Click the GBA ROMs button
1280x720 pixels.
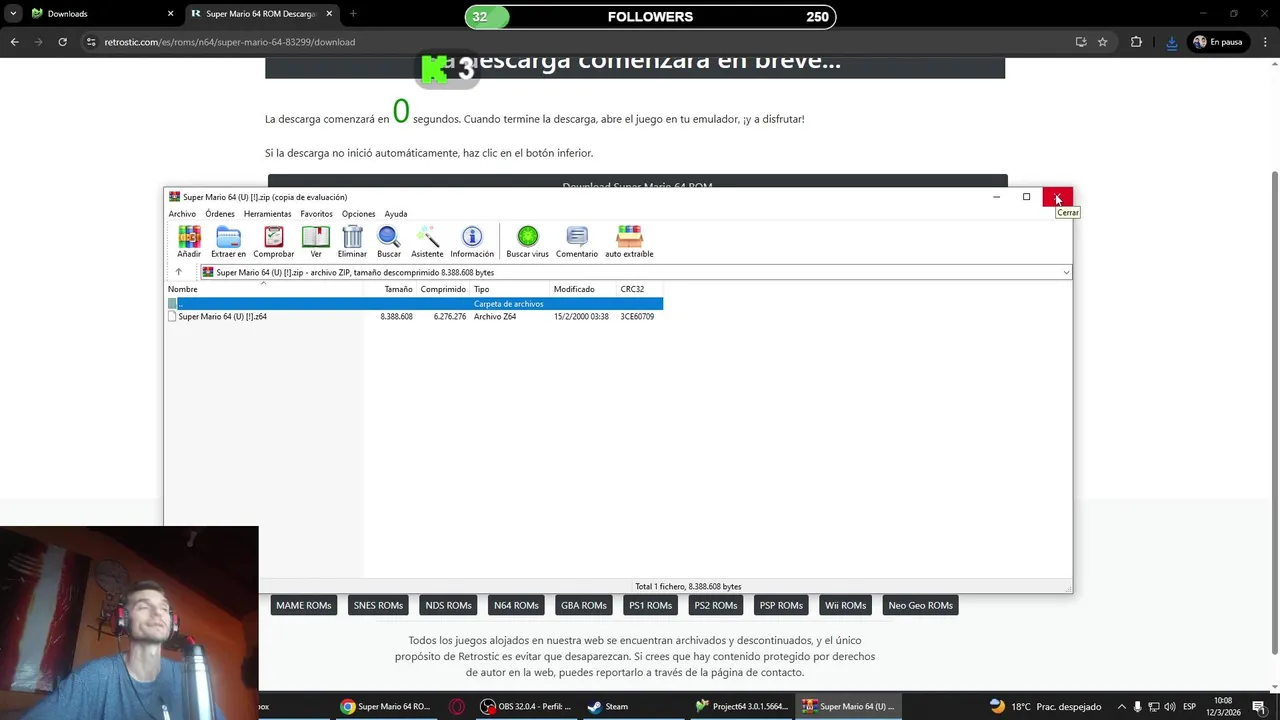coord(584,605)
